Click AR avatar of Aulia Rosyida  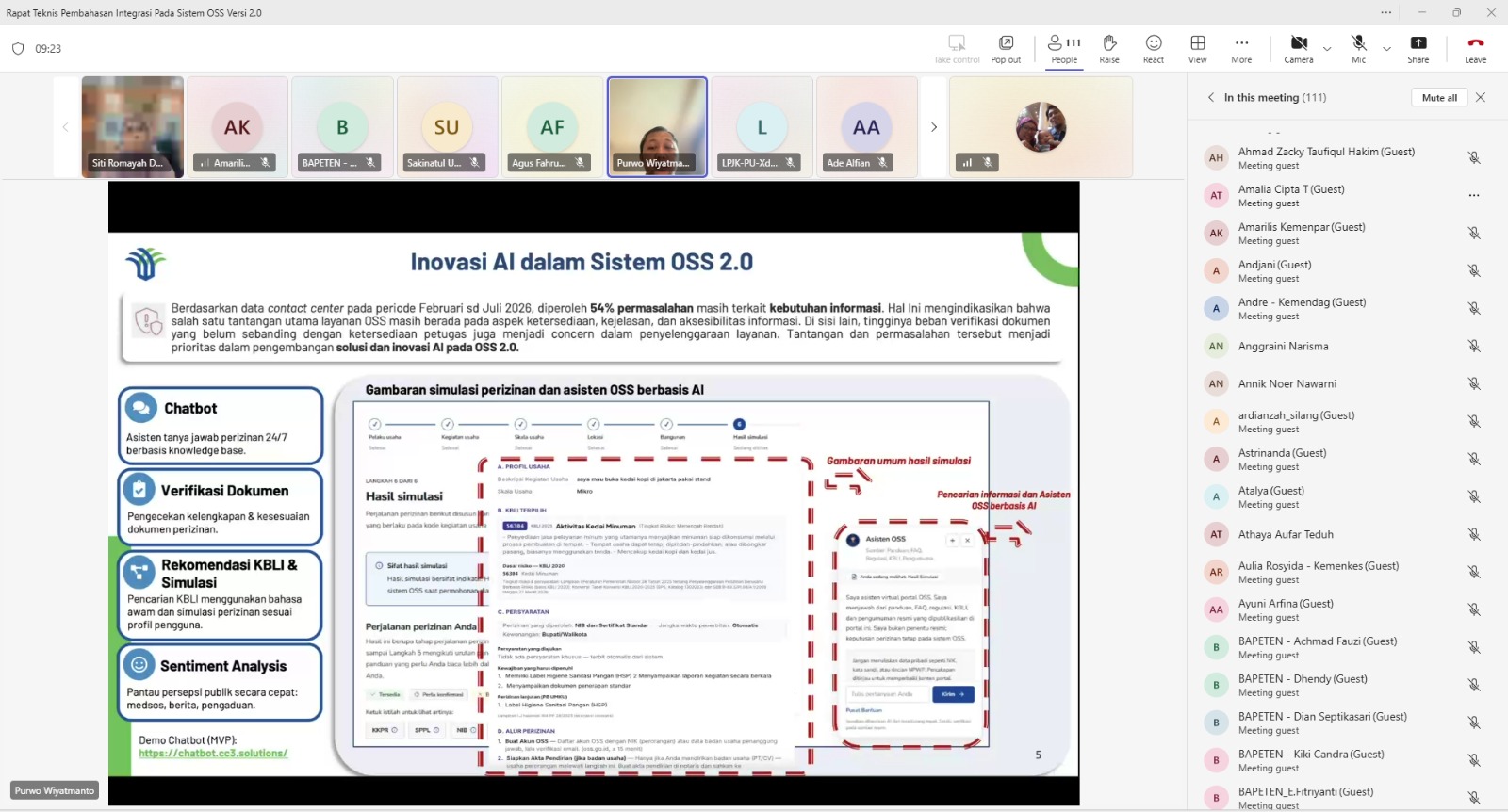tap(1216, 572)
